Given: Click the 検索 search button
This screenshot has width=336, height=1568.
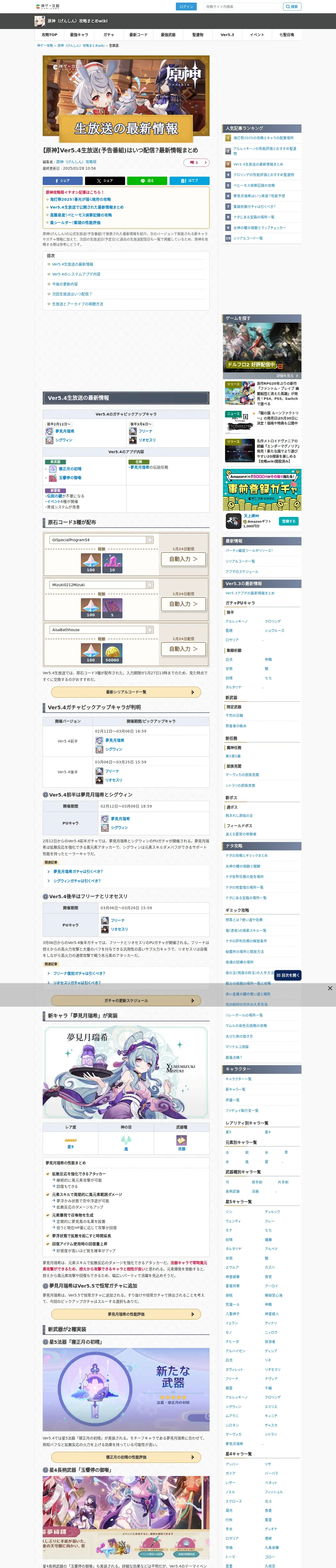Looking at the screenshot, I should [x=292, y=7].
